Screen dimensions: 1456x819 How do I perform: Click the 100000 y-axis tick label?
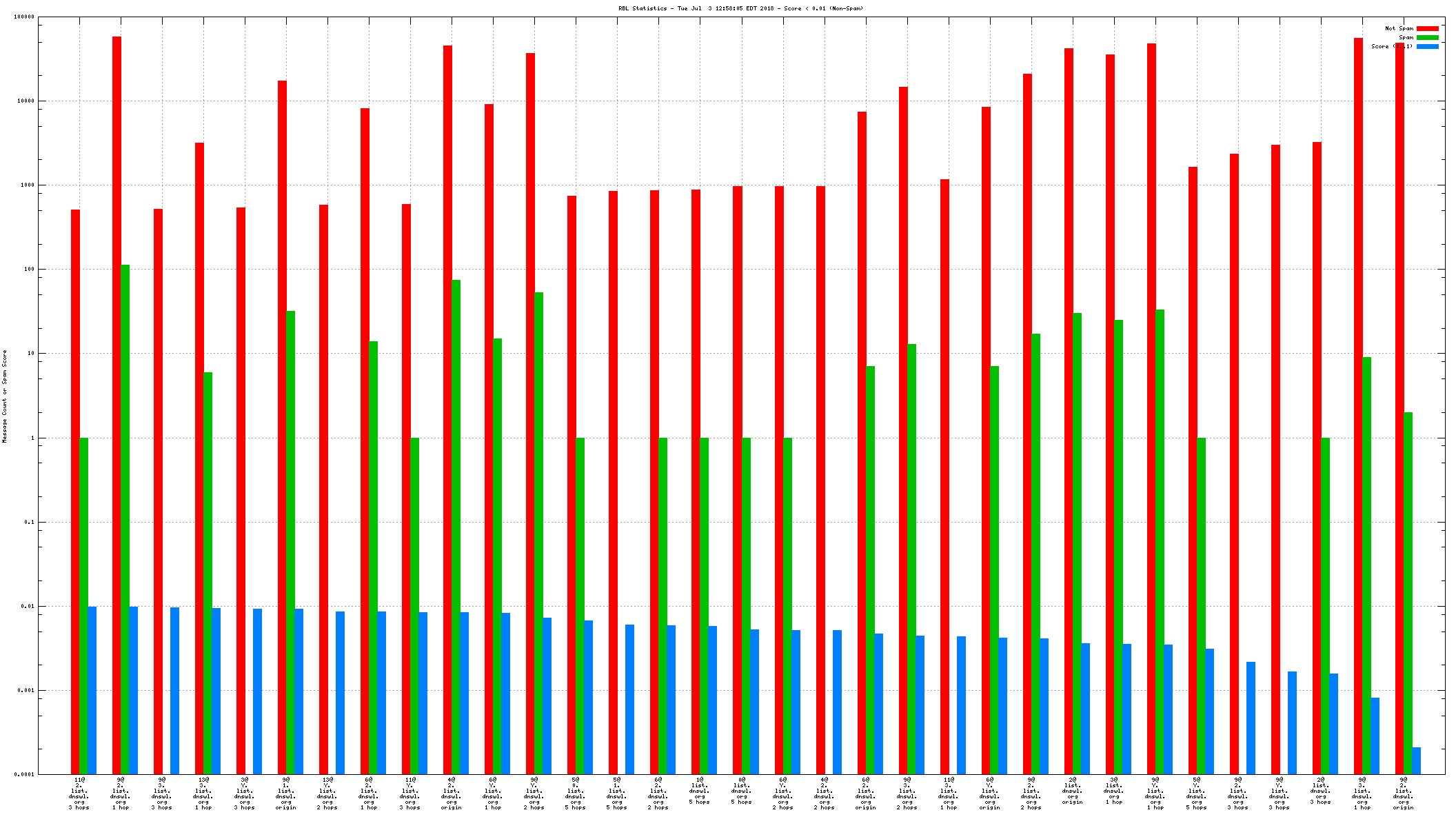[x=23, y=17]
